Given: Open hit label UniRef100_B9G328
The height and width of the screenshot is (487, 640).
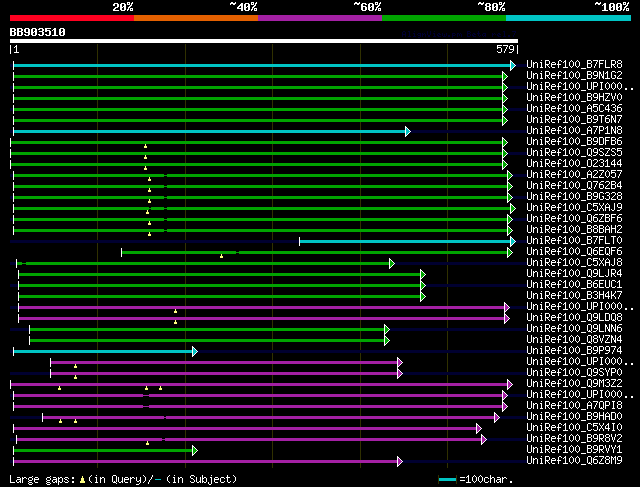Looking at the screenshot, I should [x=574, y=197].
